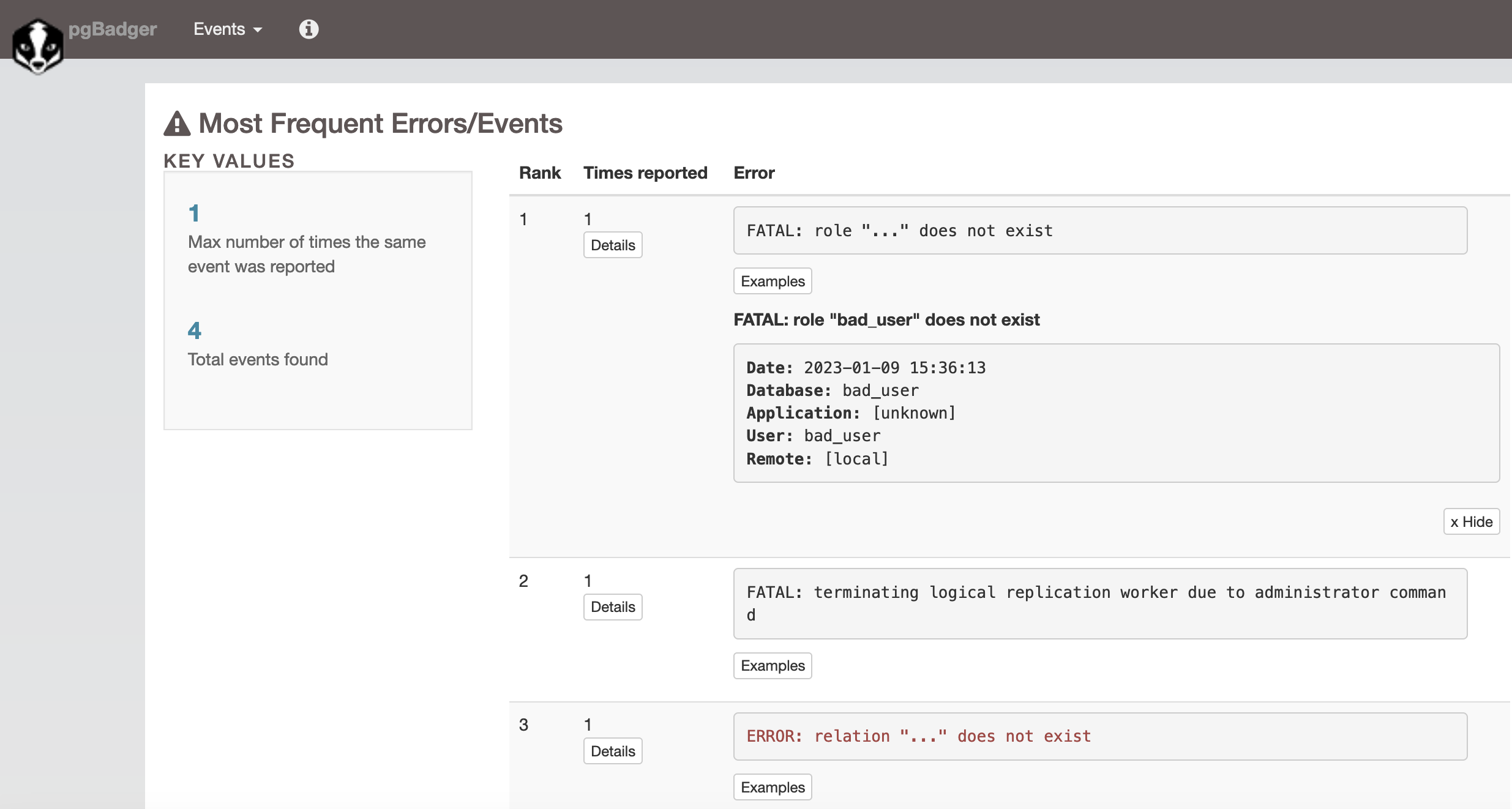The image size is (1512, 809).
Task: Toggle Examples for role does not exist error
Action: point(773,281)
